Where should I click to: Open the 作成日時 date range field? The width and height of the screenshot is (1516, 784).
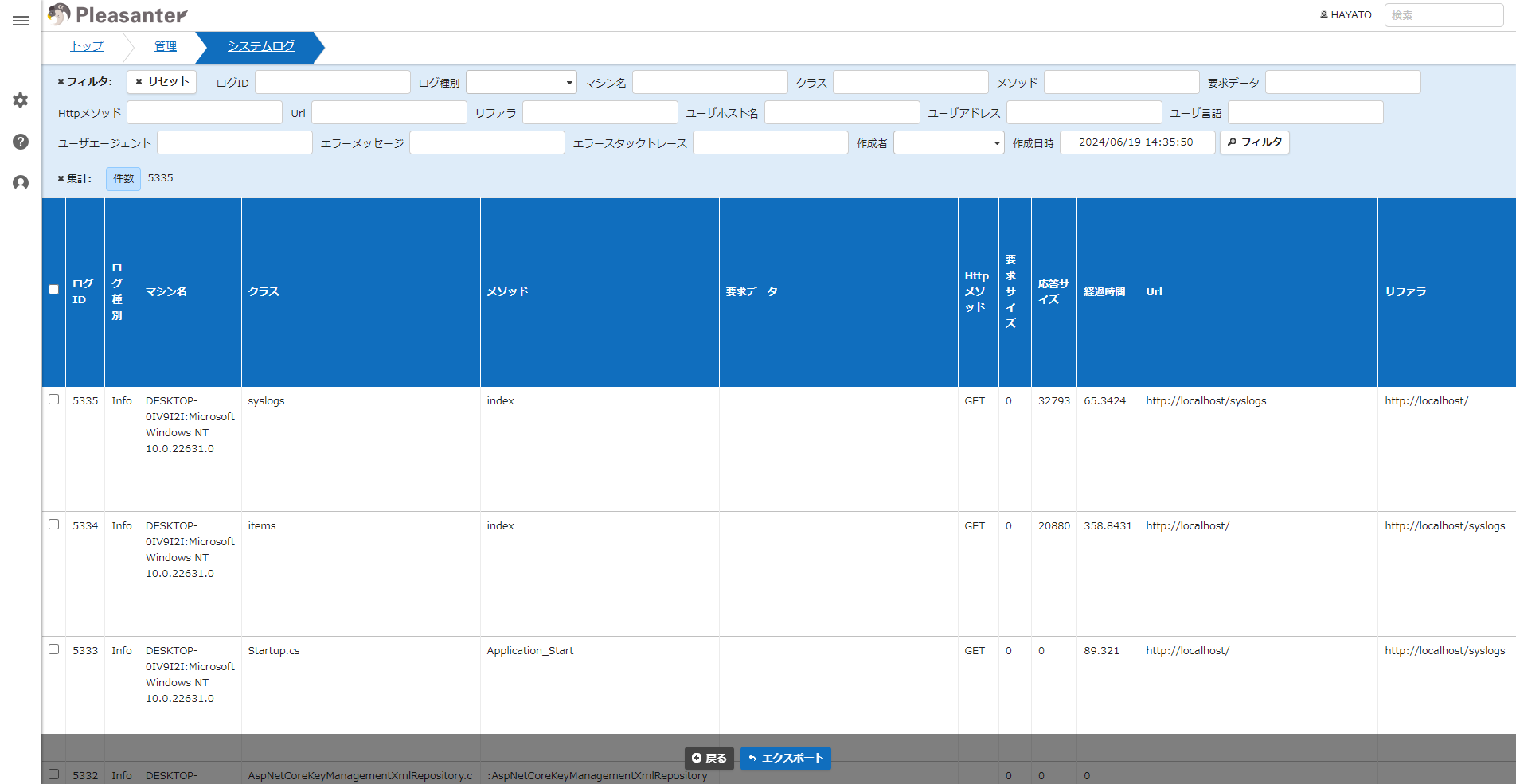pos(1137,142)
